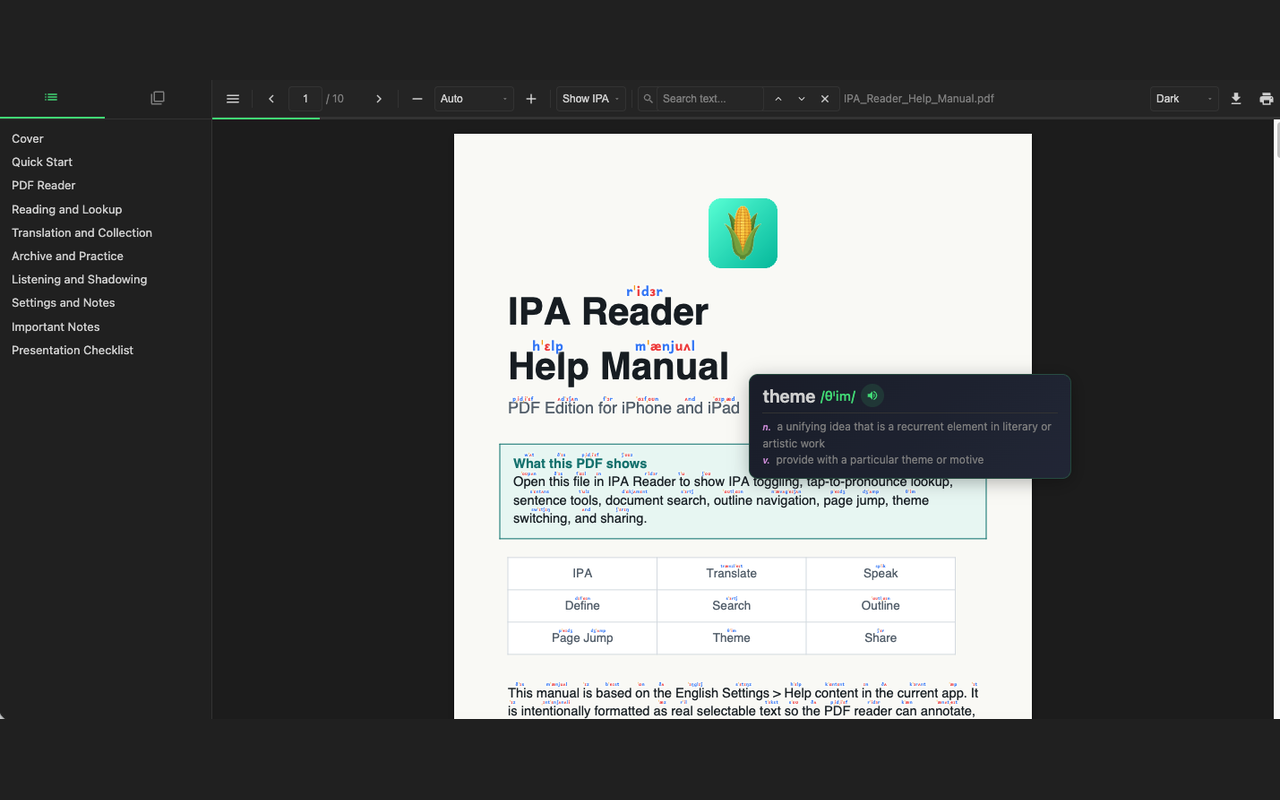
Task: Switch to the page thumbnails tab
Action: click(157, 98)
